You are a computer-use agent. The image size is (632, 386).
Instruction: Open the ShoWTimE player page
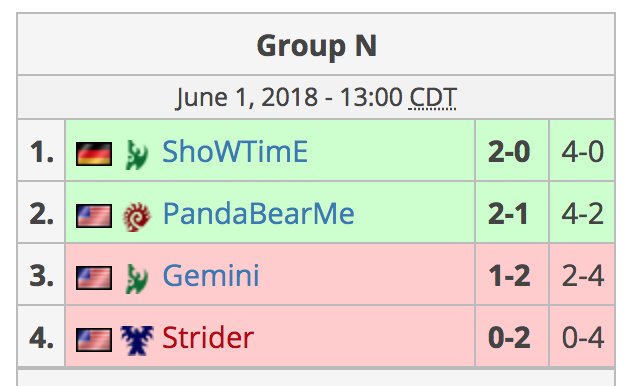pos(235,151)
